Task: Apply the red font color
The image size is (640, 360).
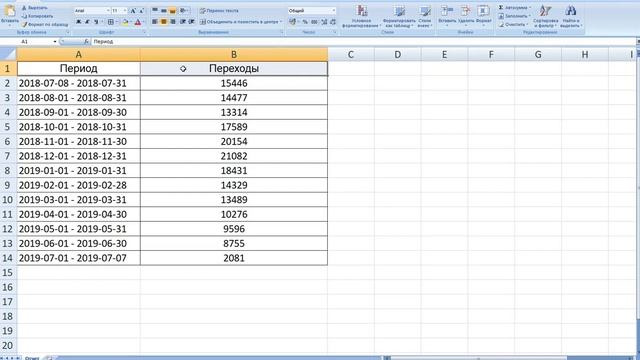Action: [x=138, y=22]
